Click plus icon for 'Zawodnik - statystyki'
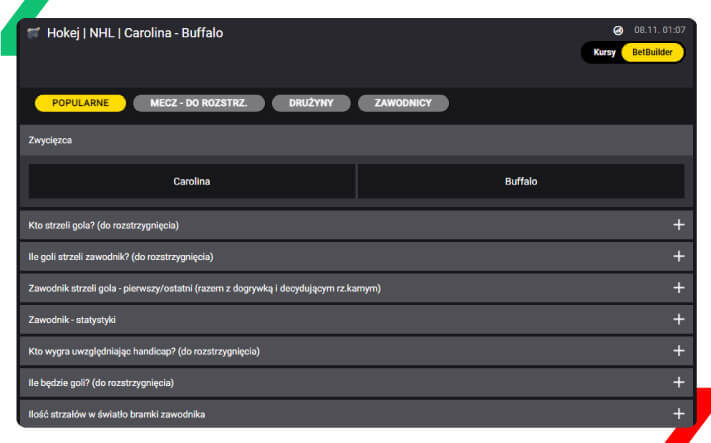 point(678,320)
